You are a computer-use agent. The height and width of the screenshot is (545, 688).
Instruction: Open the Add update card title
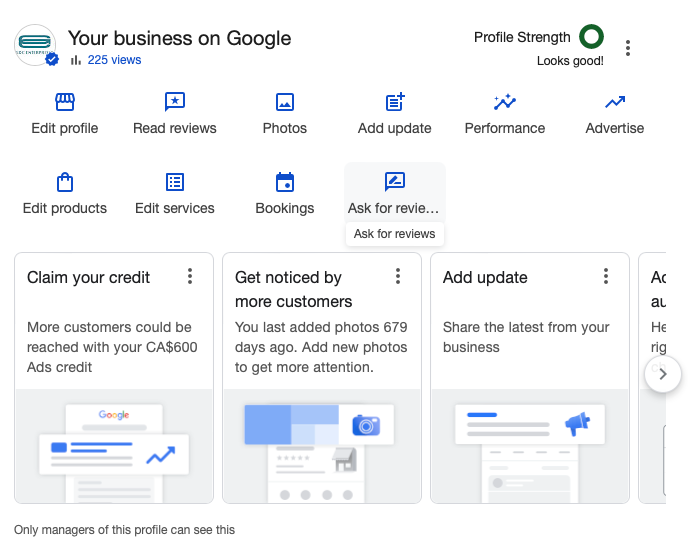pos(485,277)
